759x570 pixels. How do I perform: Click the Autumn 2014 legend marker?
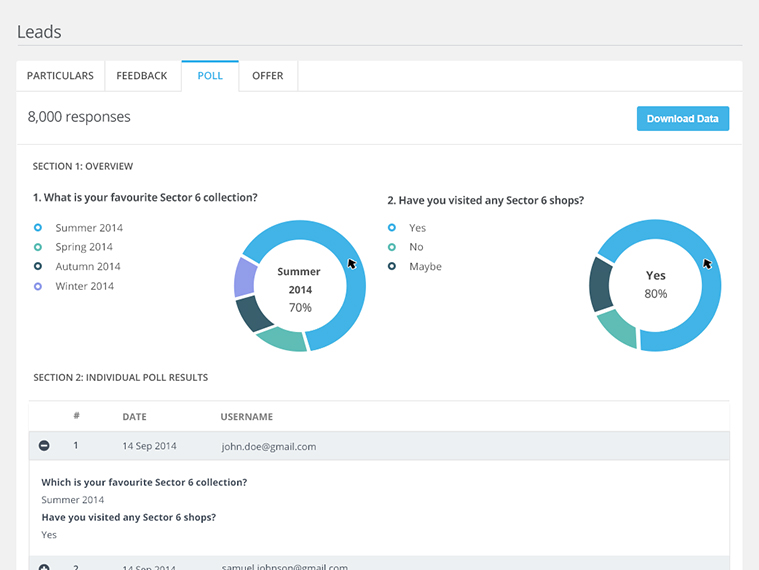coord(38,266)
